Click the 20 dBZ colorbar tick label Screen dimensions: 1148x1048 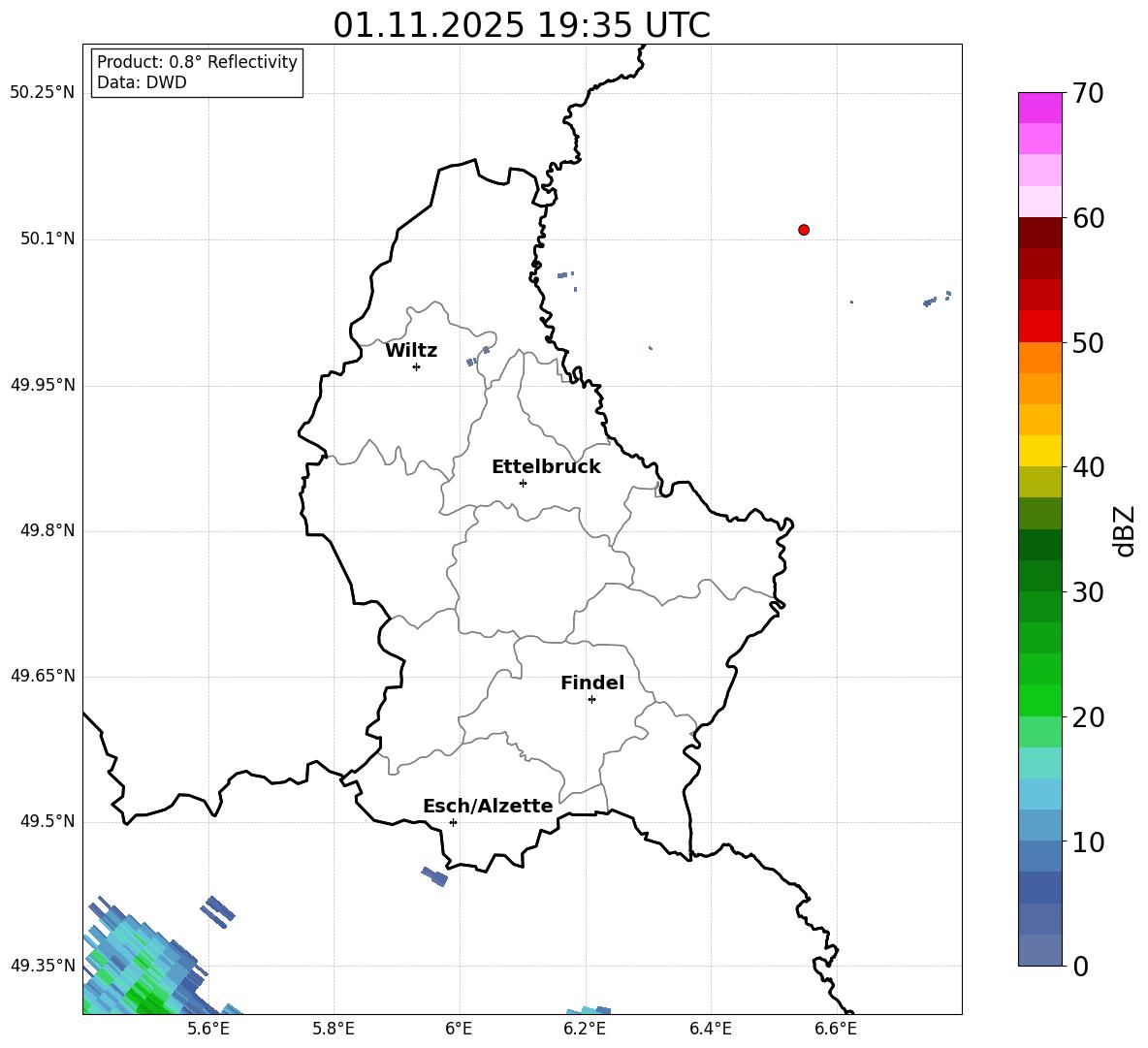(1088, 717)
